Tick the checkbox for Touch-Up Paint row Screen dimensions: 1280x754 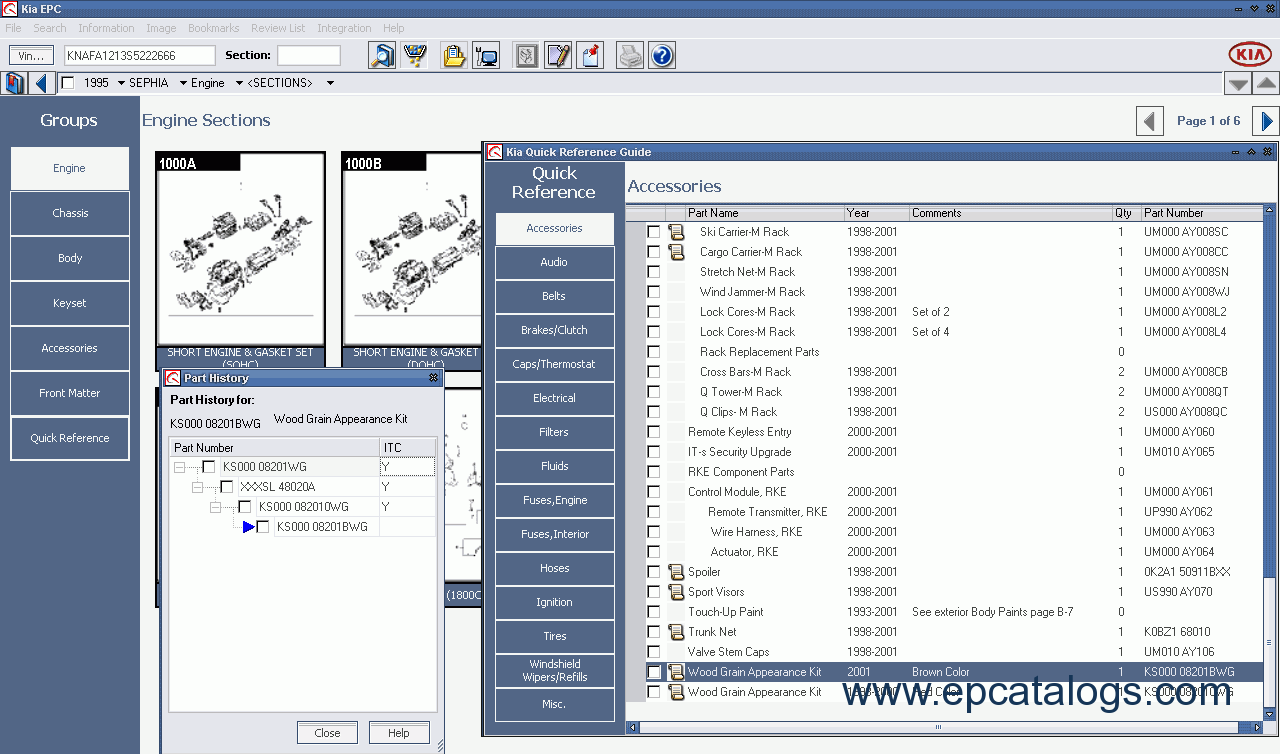(x=654, y=612)
